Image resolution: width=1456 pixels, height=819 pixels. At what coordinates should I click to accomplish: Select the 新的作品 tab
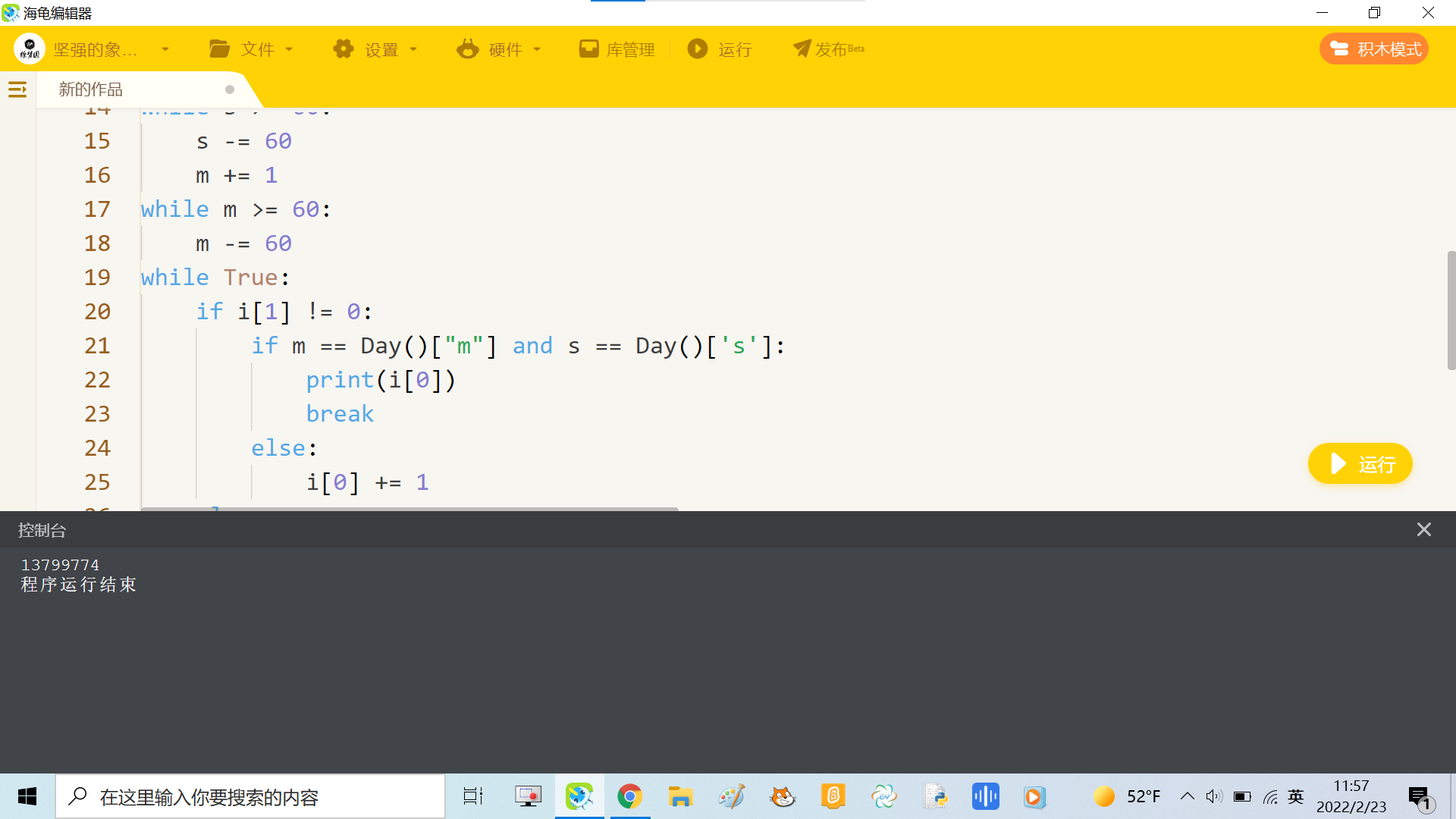[x=90, y=89]
